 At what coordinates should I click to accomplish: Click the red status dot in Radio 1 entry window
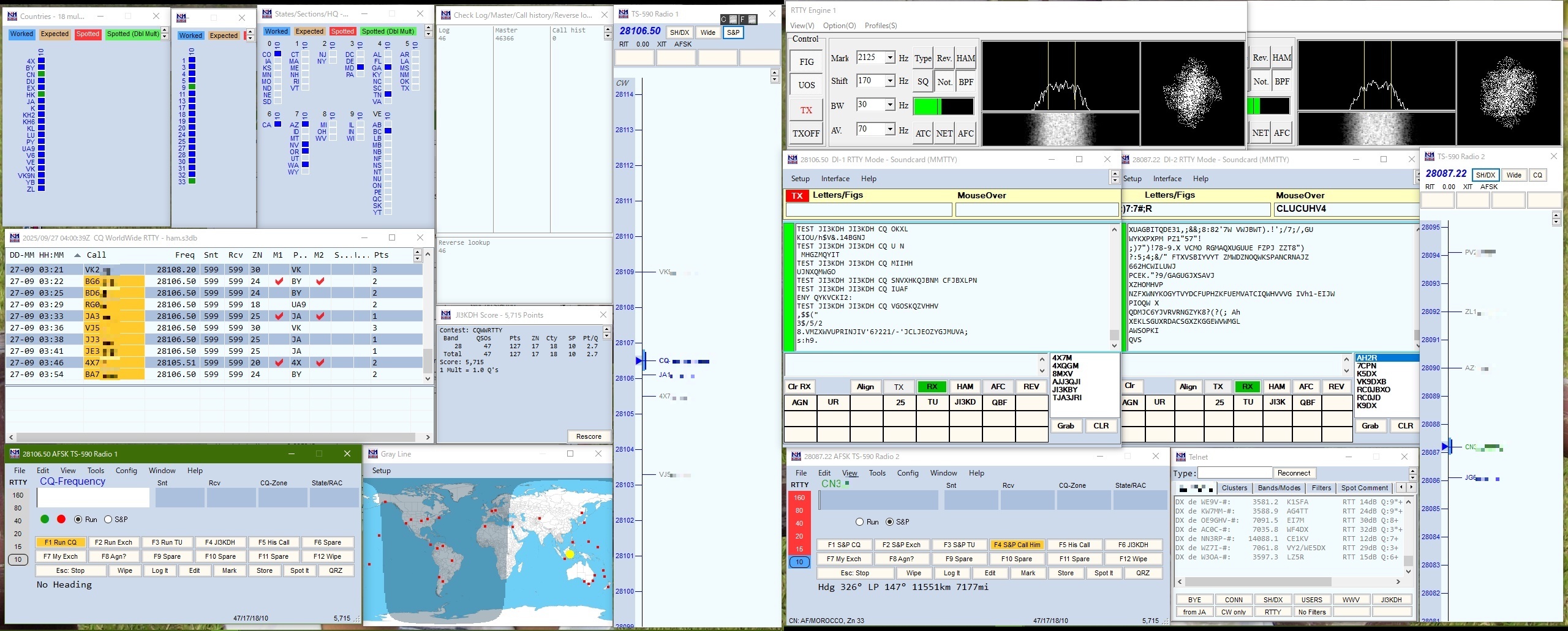[61, 519]
